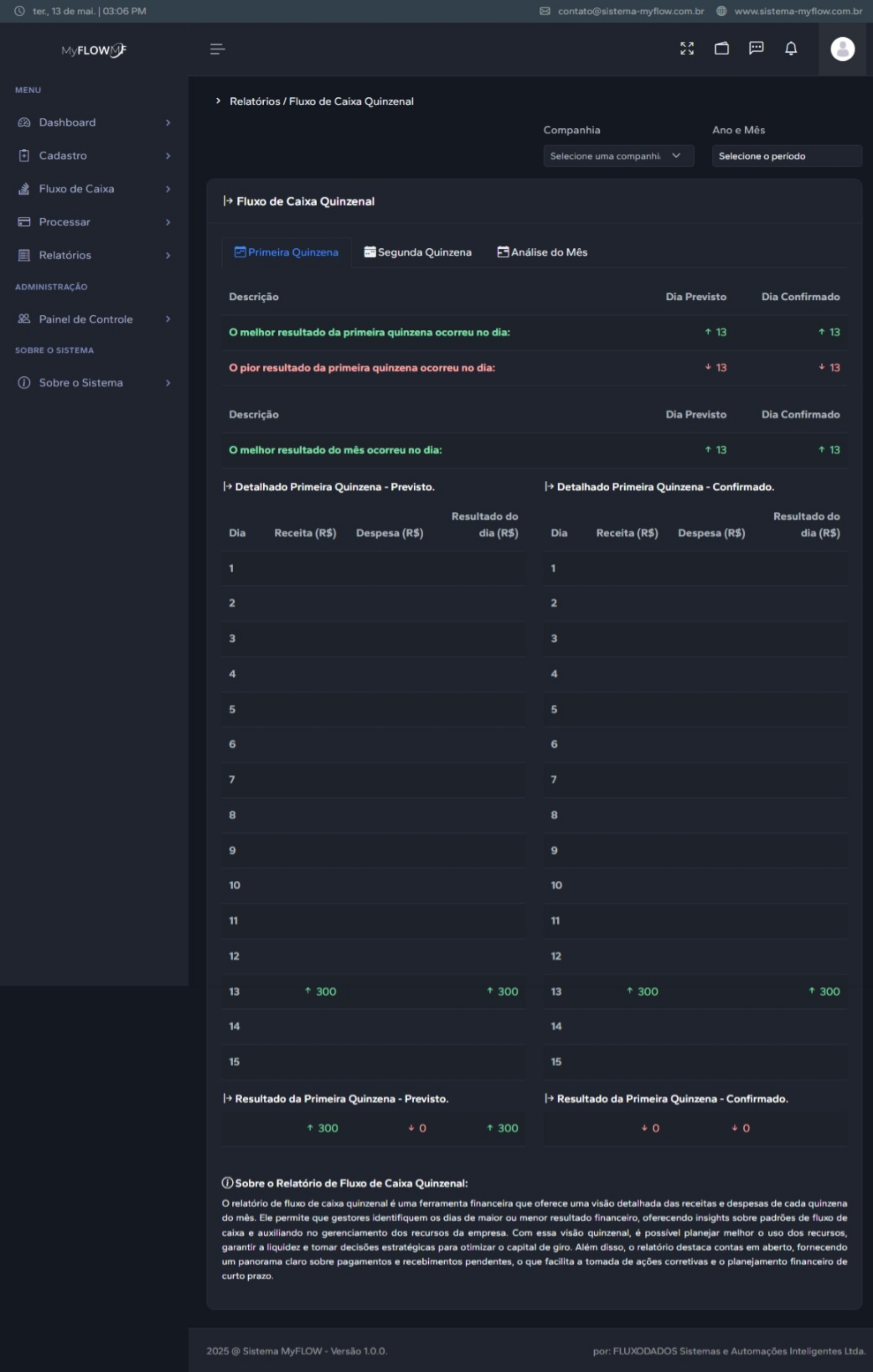Open the Selecione uma companhia dropdown
Screen dimensions: 873x1372
tap(618, 156)
